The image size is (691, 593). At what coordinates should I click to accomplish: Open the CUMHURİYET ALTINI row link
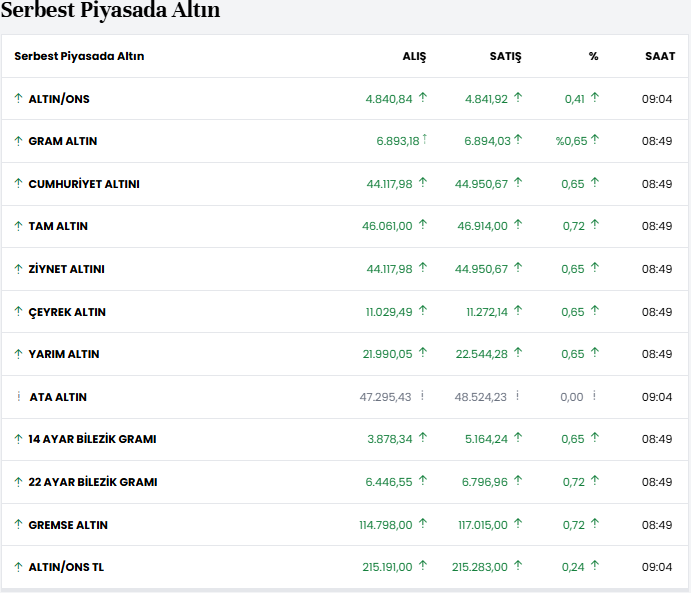[x=84, y=184]
